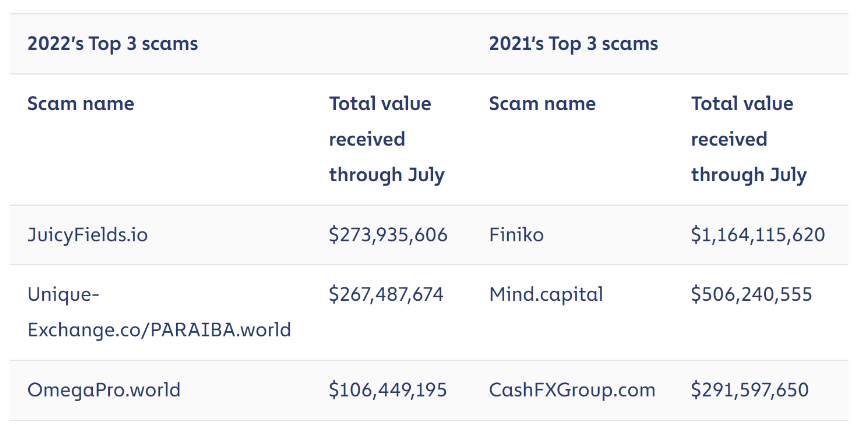Select the JuicyFields.io cell
859x432 pixels.
pos(88,235)
